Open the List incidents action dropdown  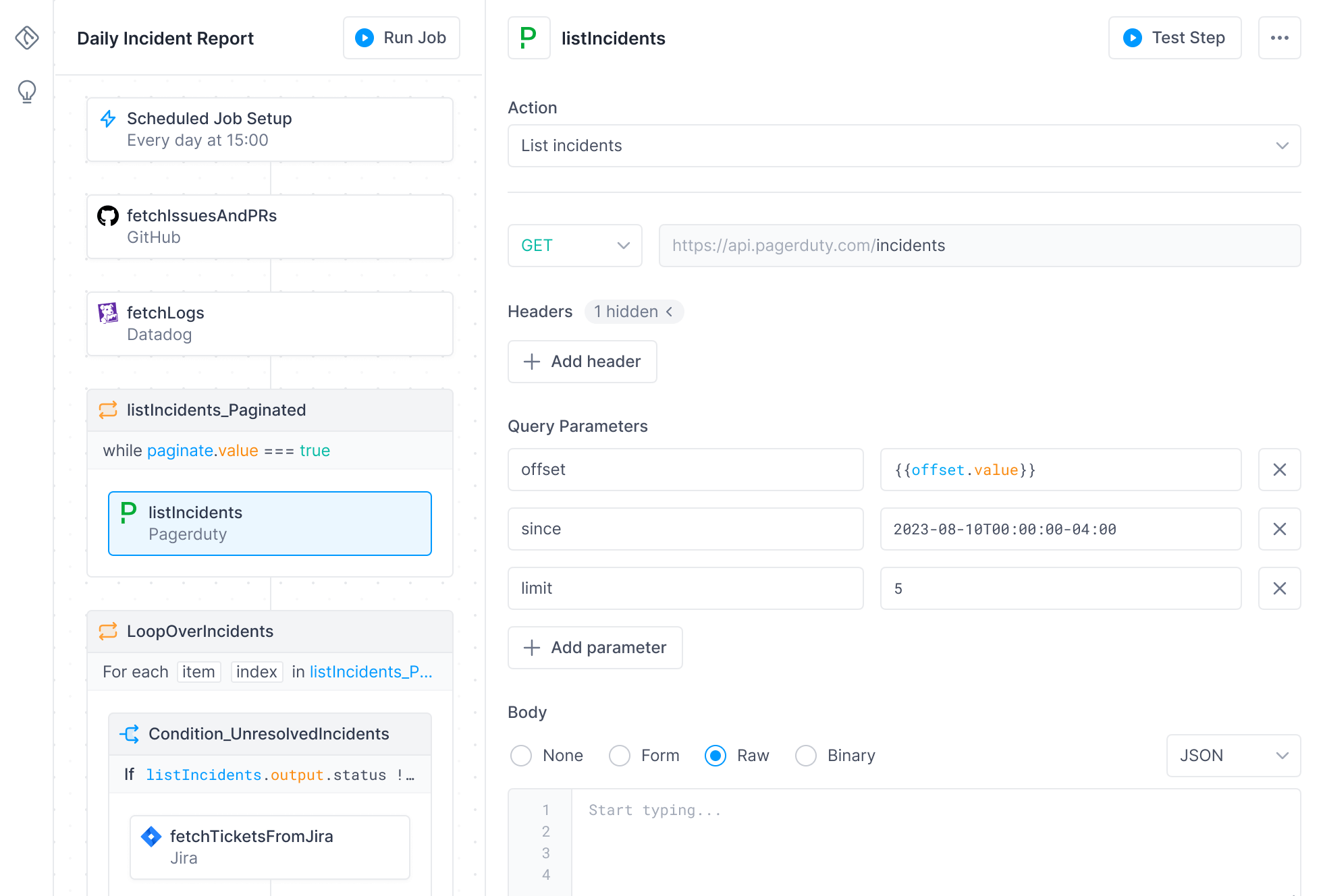tap(904, 146)
